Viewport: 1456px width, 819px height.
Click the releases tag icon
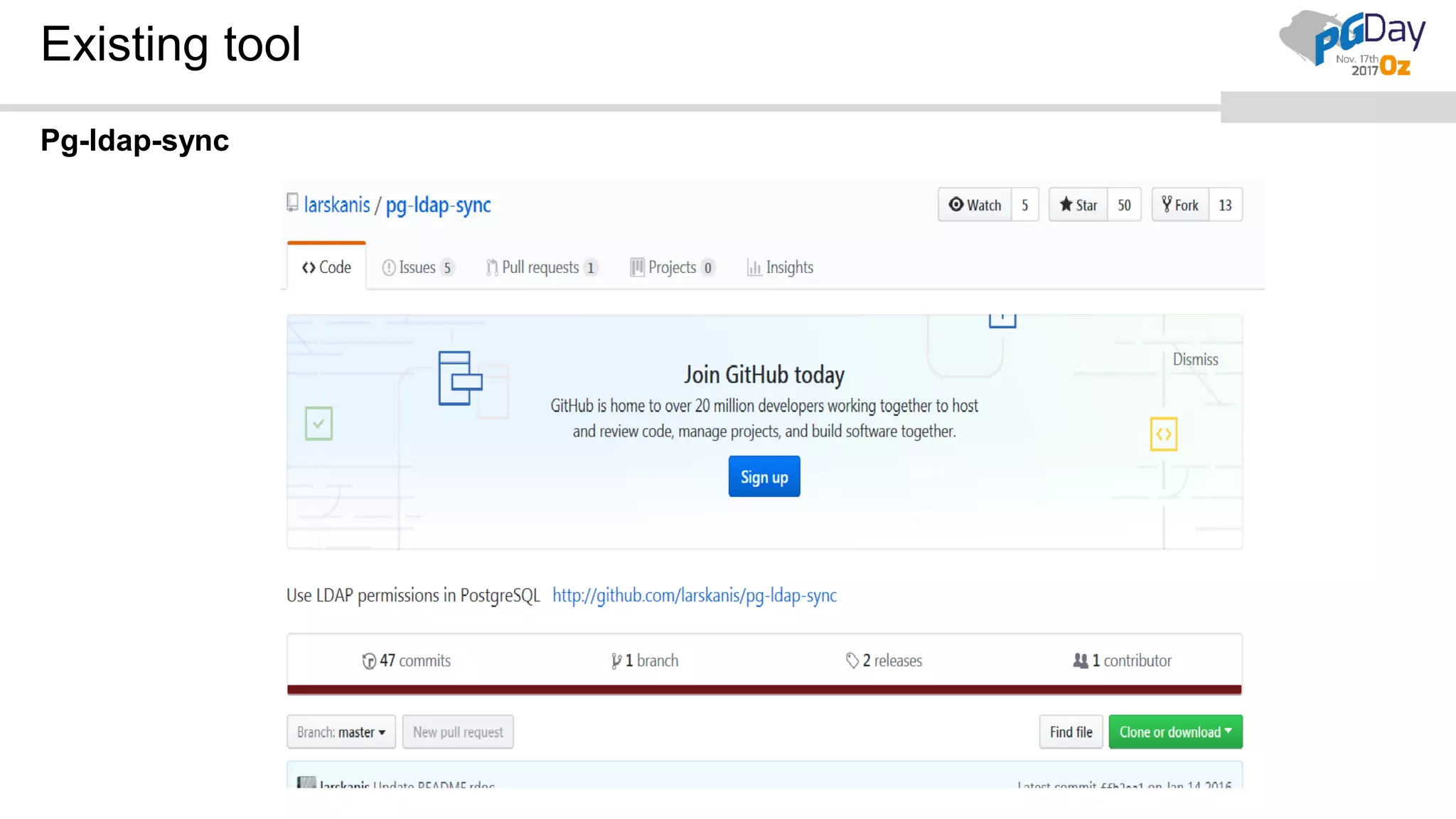pos(852,661)
